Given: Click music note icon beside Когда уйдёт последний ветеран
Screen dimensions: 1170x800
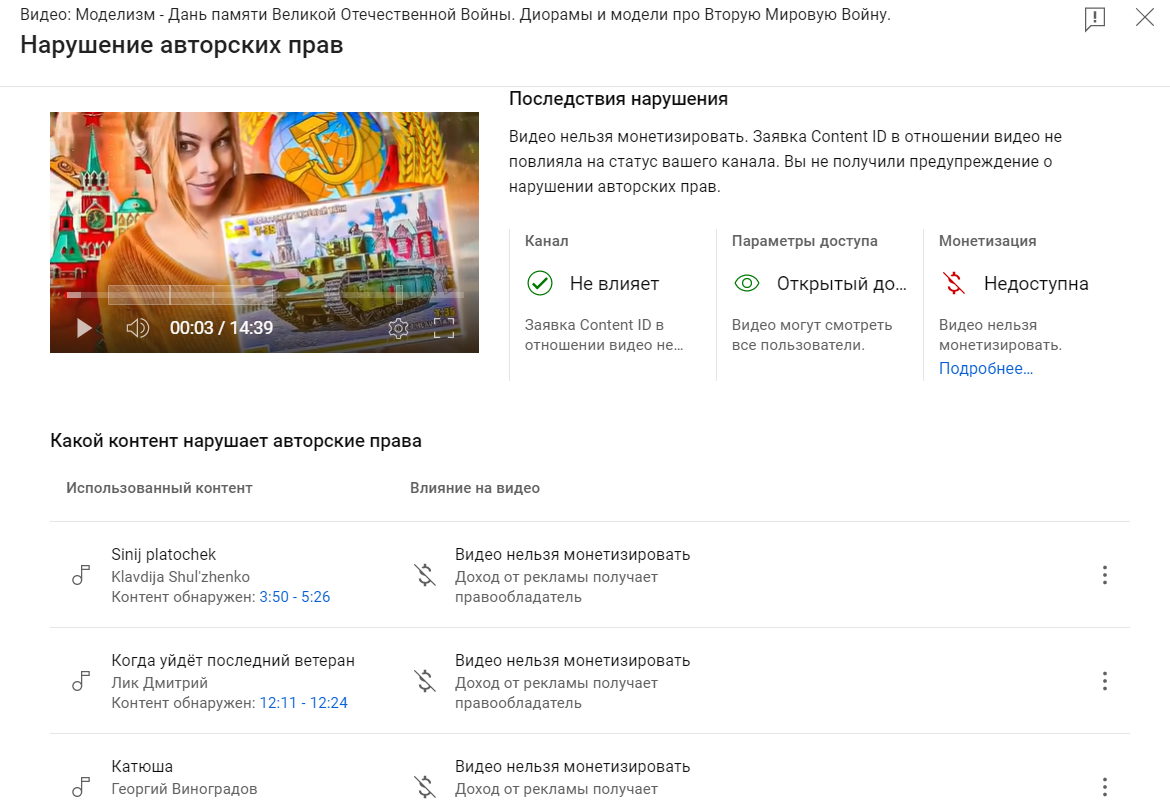Looking at the screenshot, I should (81, 681).
